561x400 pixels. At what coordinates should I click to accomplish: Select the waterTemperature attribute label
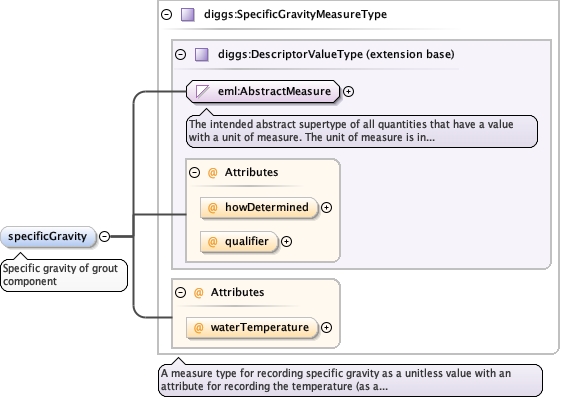260,327
